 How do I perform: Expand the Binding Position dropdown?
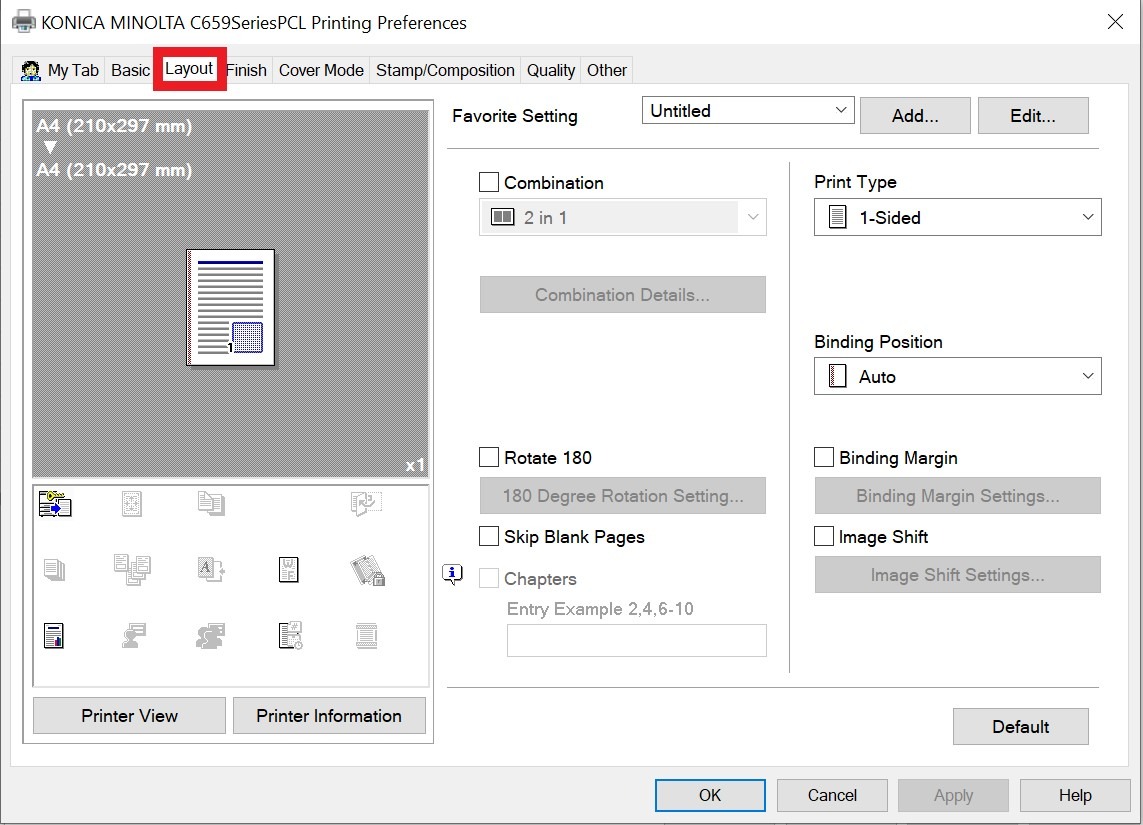pos(957,377)
